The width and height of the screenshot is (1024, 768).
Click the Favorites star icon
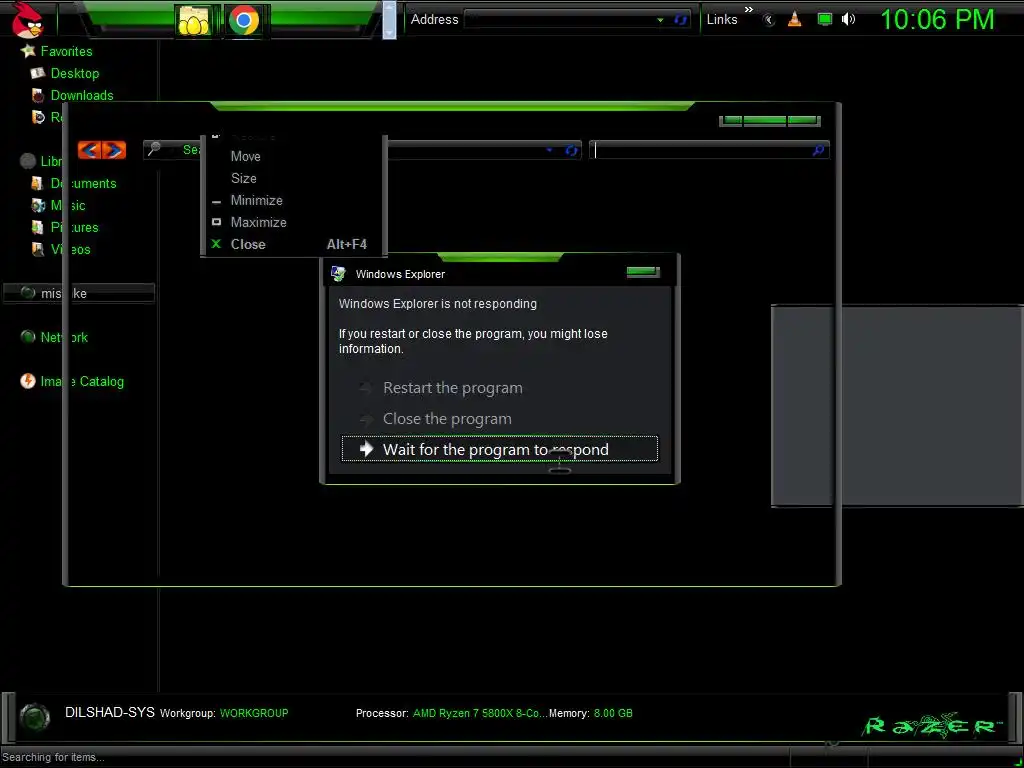point(28,50)
